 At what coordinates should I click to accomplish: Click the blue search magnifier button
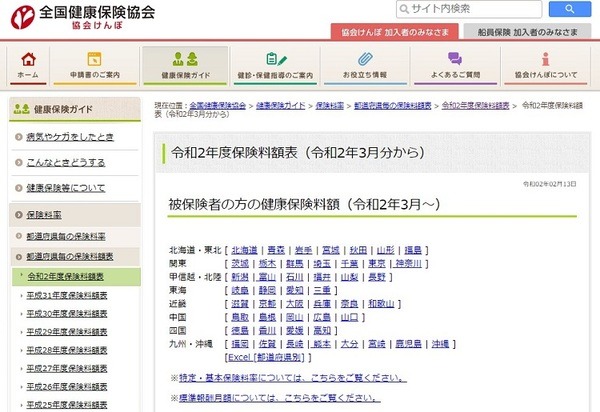tap(570, 9)
